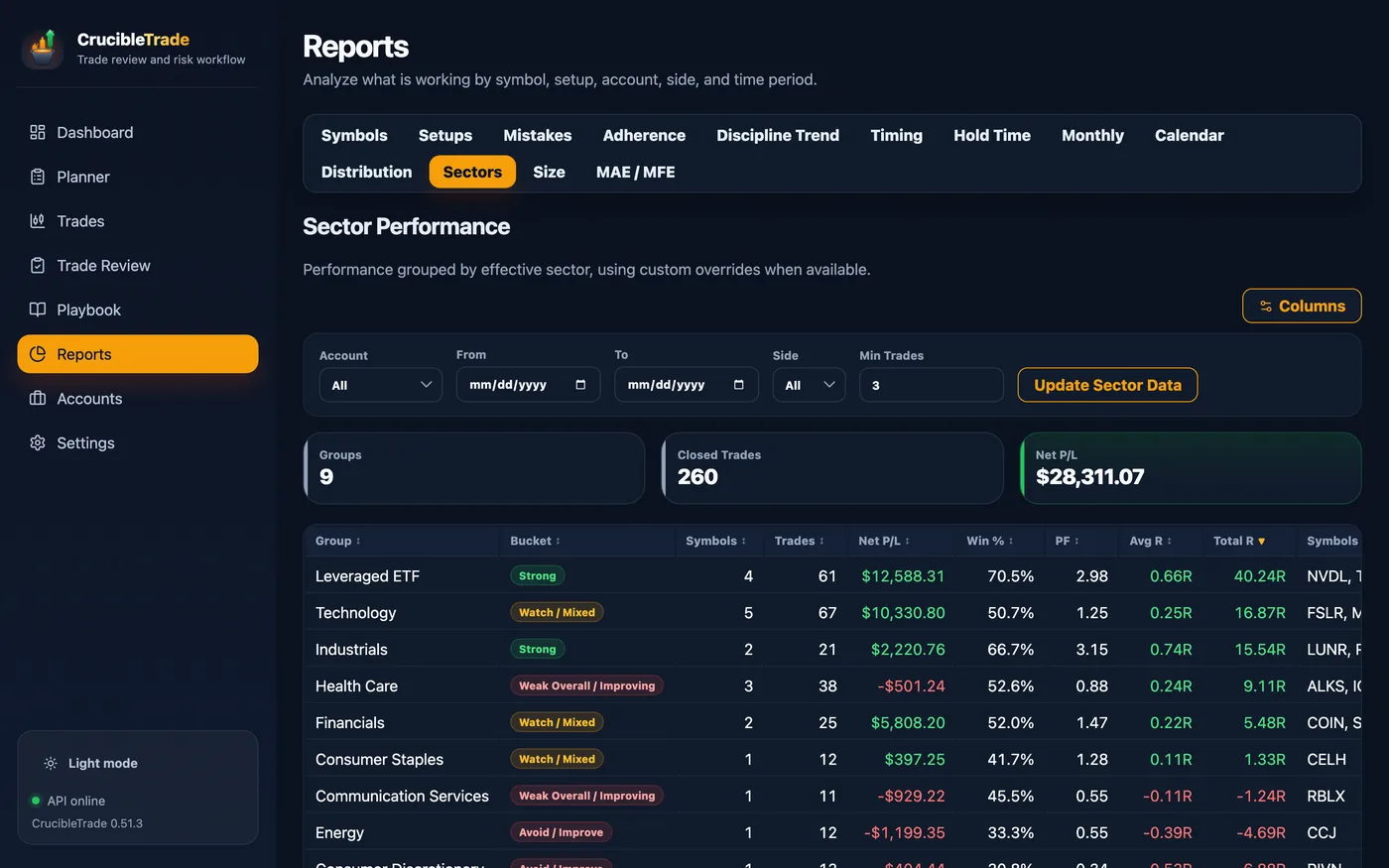
Task: Click the sliders icon in Columns button
Action: tap(1266, 307)
